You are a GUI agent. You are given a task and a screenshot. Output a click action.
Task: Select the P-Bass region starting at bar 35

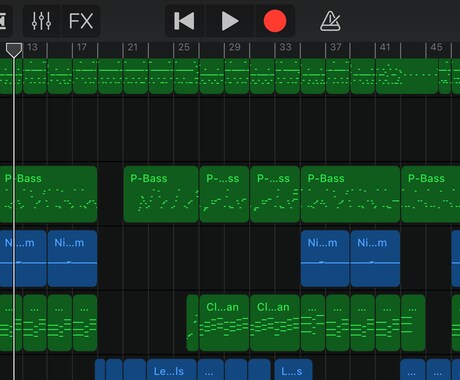pyautogui.click(x=350, y=194)
